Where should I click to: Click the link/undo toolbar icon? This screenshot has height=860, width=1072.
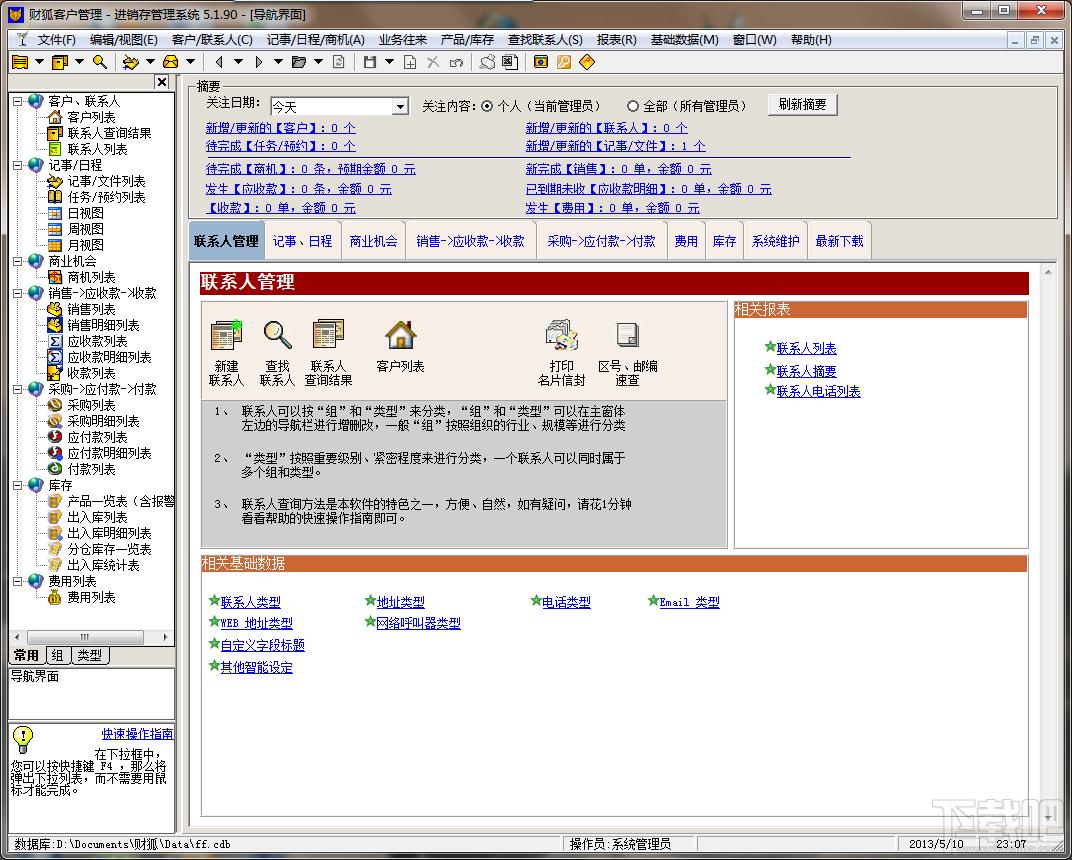click(x=456, y=62)
